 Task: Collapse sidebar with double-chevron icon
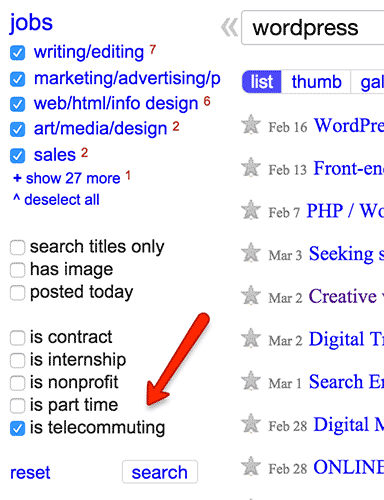click(x=229, y=28)
